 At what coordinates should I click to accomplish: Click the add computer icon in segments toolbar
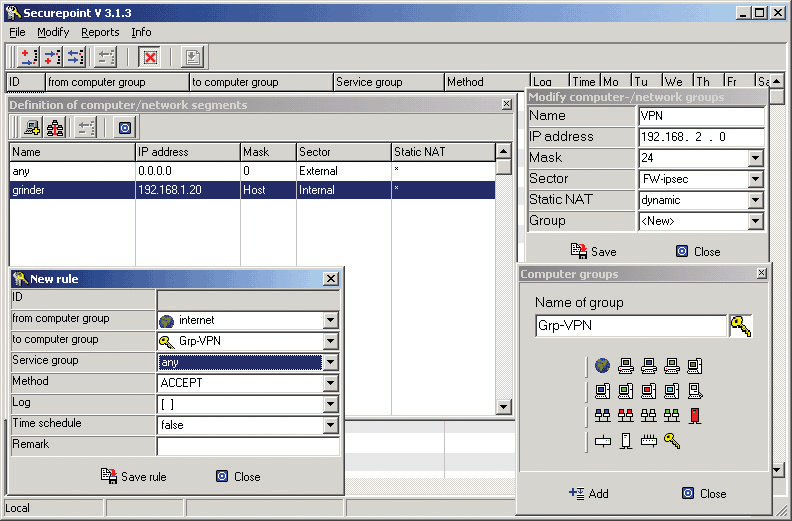pos(32,128)
